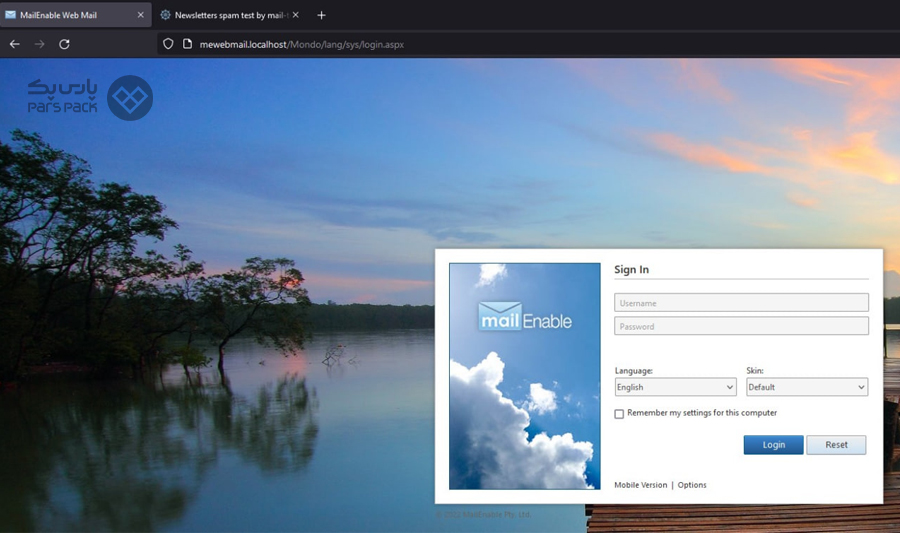Viewport: 900px width, 533px height.
Task: Close the Newsletters spam test tab
Action: (x=296, y=15)
